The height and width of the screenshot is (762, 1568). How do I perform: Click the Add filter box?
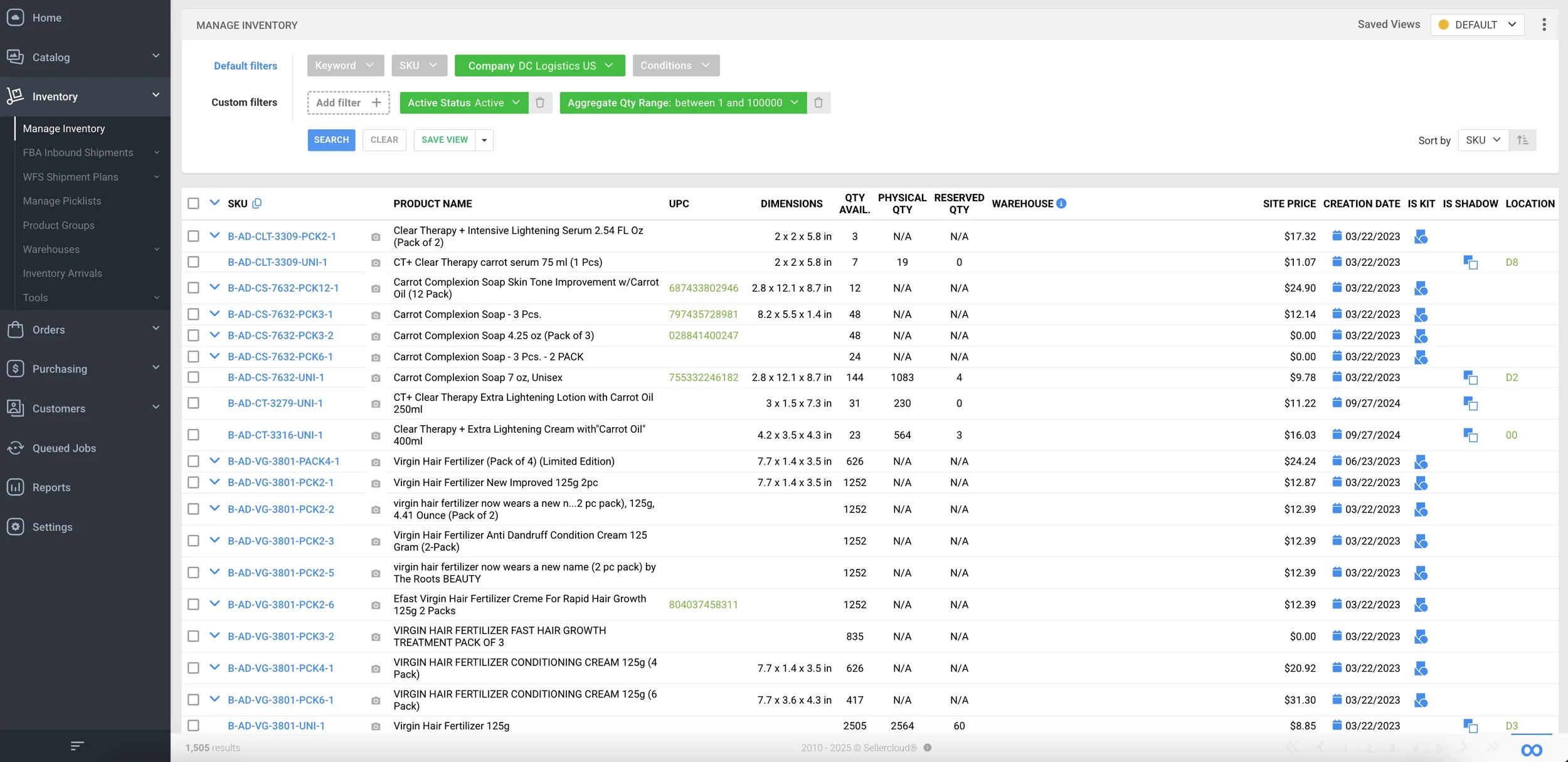point(348,103)
